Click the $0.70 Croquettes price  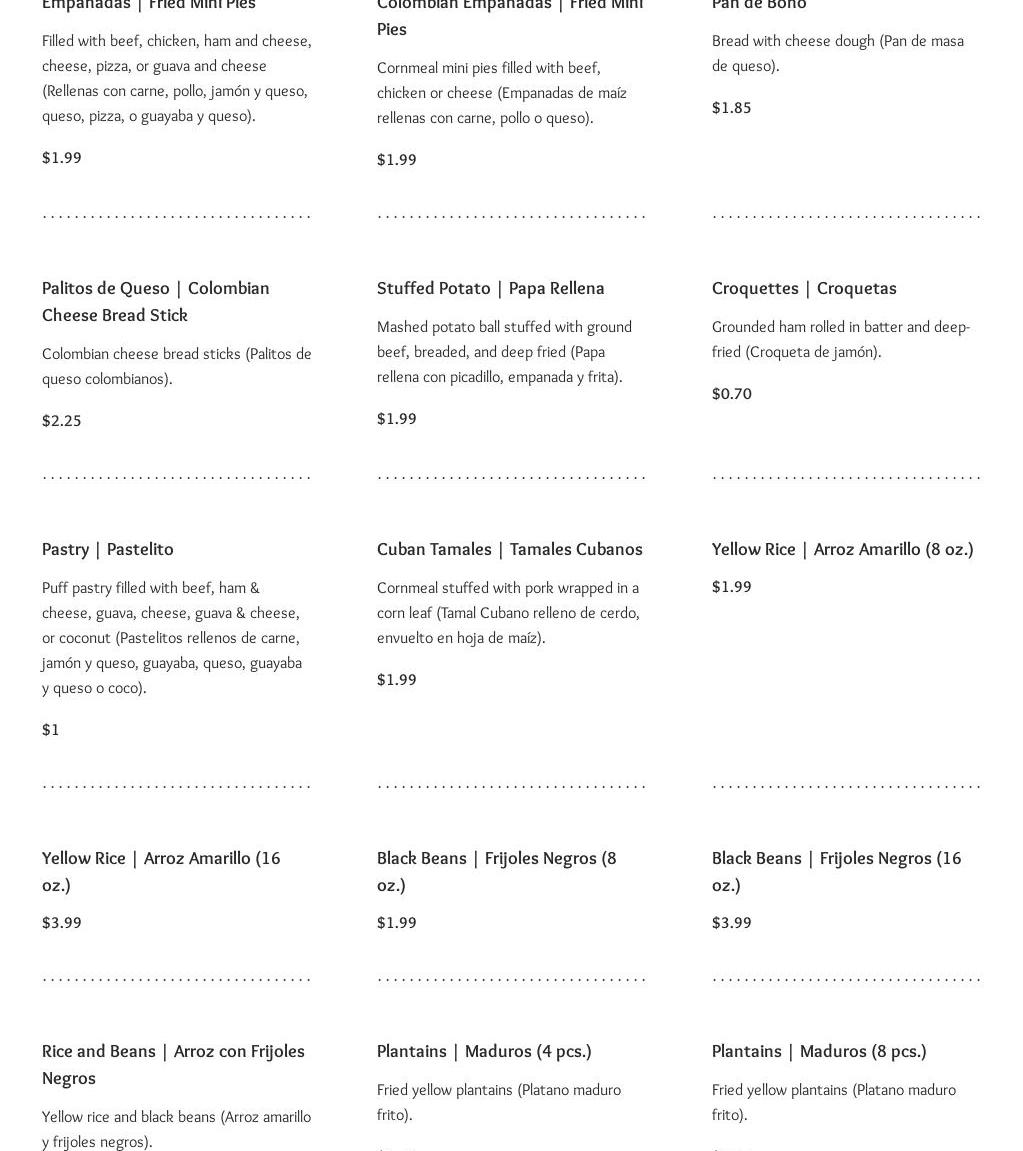[x=732, y=394]
